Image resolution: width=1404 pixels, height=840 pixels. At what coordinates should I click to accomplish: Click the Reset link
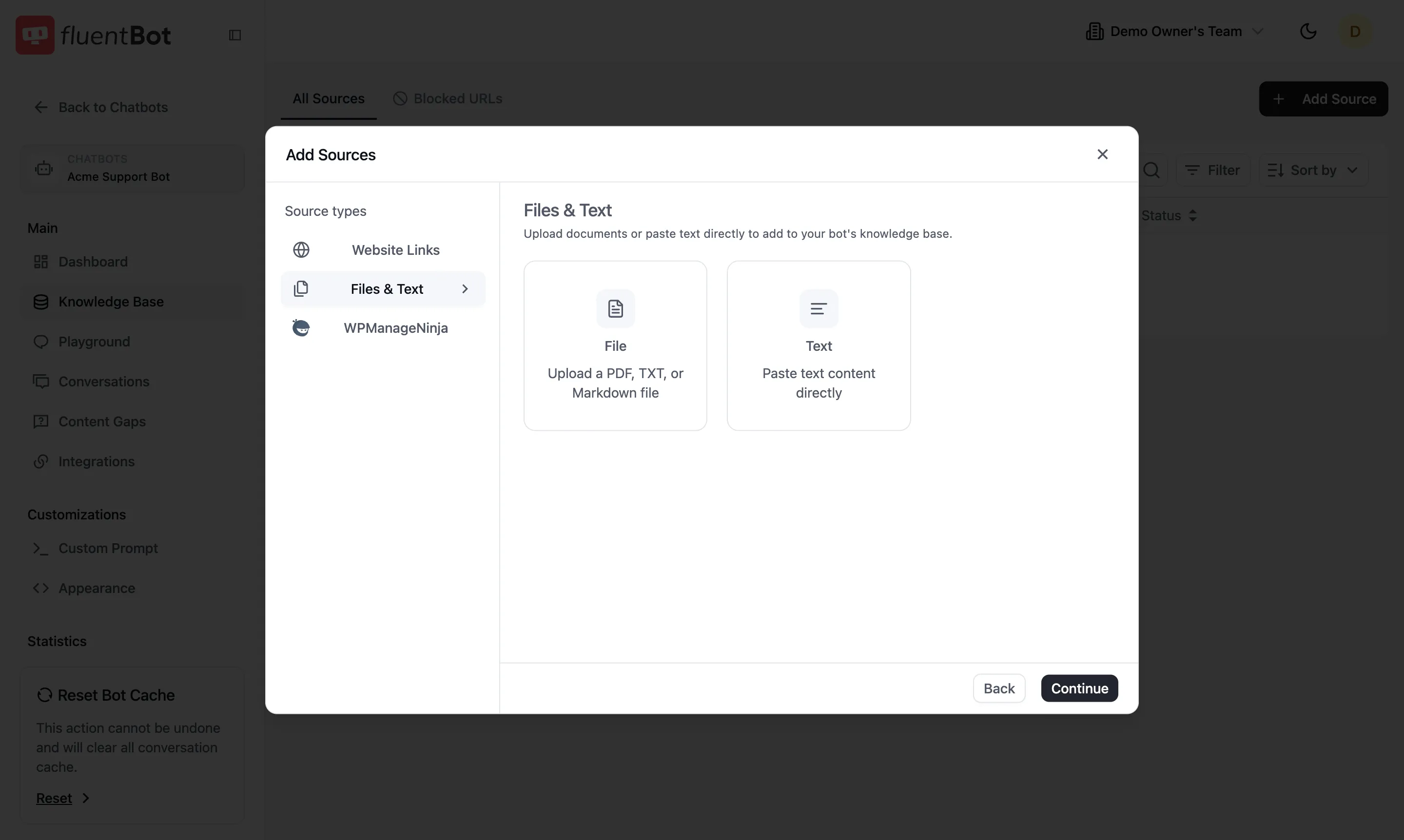(x=54, y=798)
